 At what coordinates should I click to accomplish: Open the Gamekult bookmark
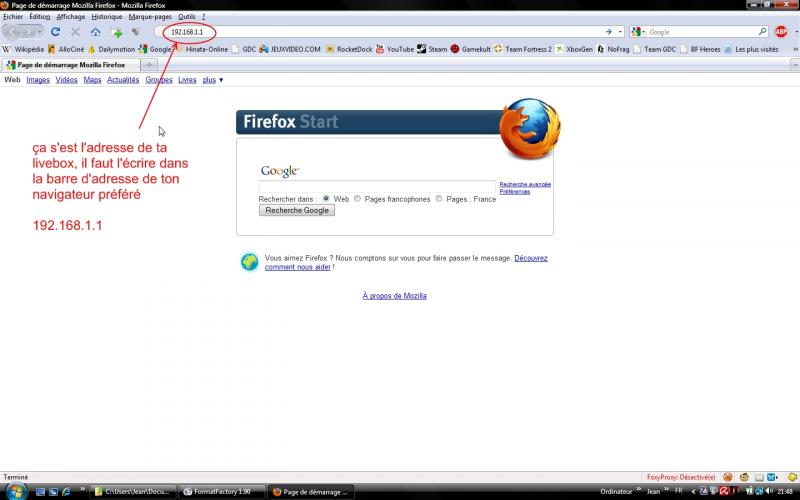pyautogui.click(x=470, y=49)
